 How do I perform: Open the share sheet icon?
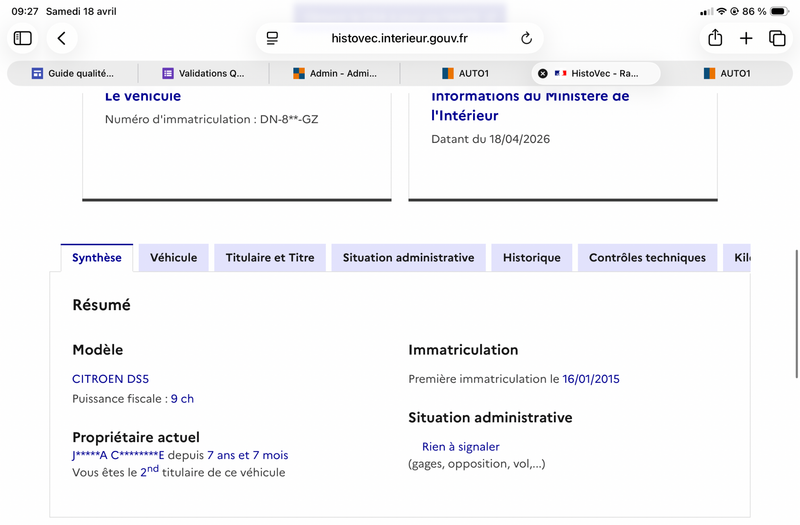(715, 38)
